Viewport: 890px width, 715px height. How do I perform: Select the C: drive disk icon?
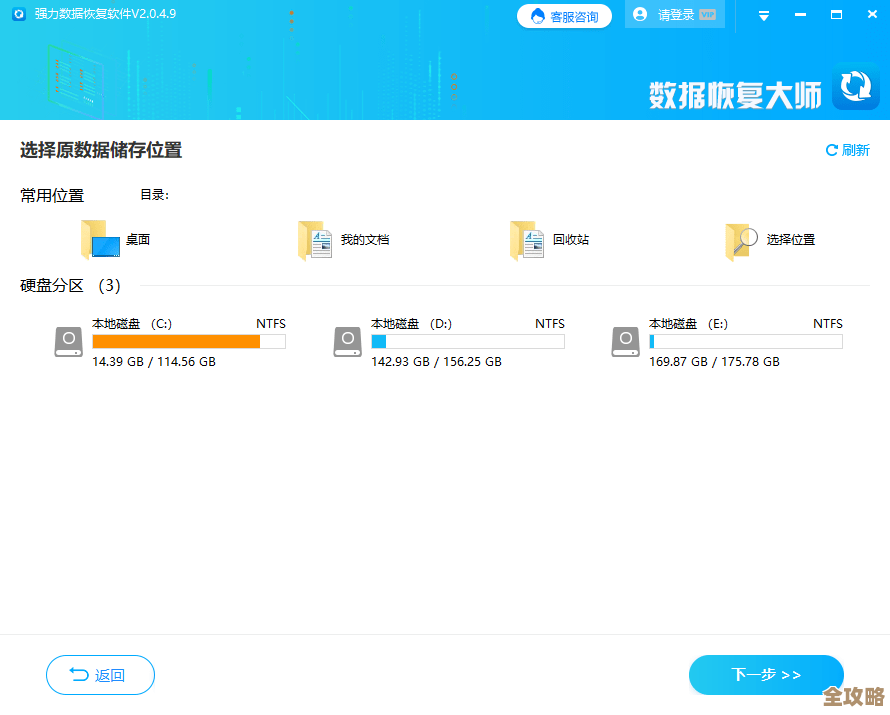click(x=68, y=341)
